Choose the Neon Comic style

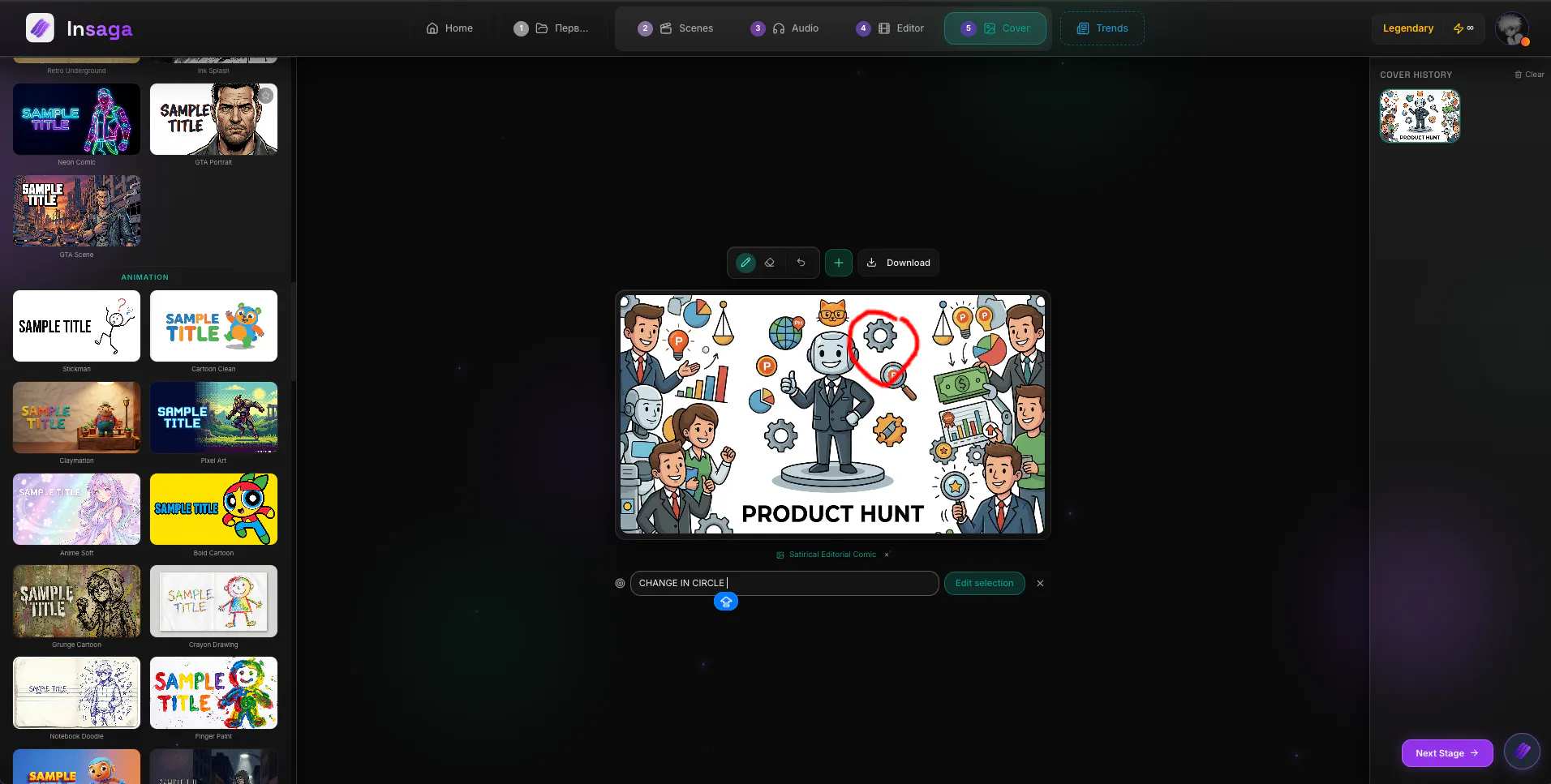[x=77, y=119]
